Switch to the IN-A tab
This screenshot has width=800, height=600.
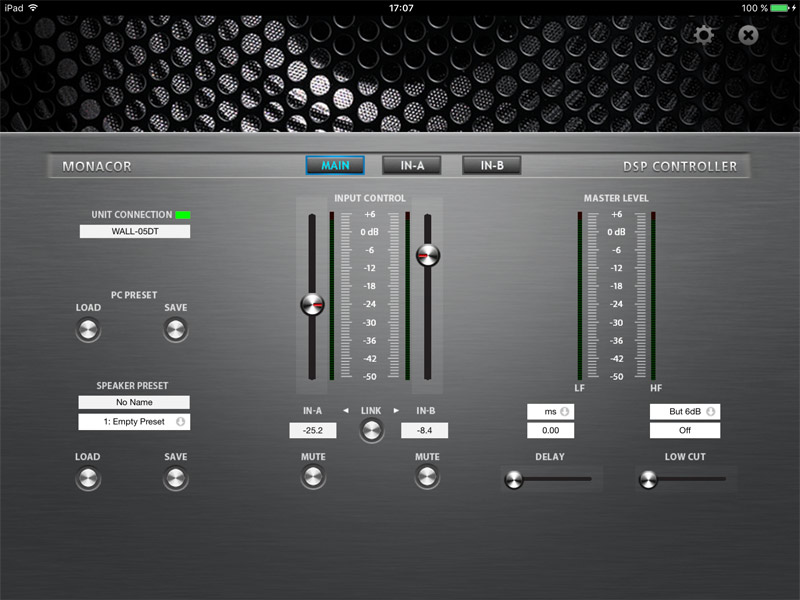[x=413, y=166]
